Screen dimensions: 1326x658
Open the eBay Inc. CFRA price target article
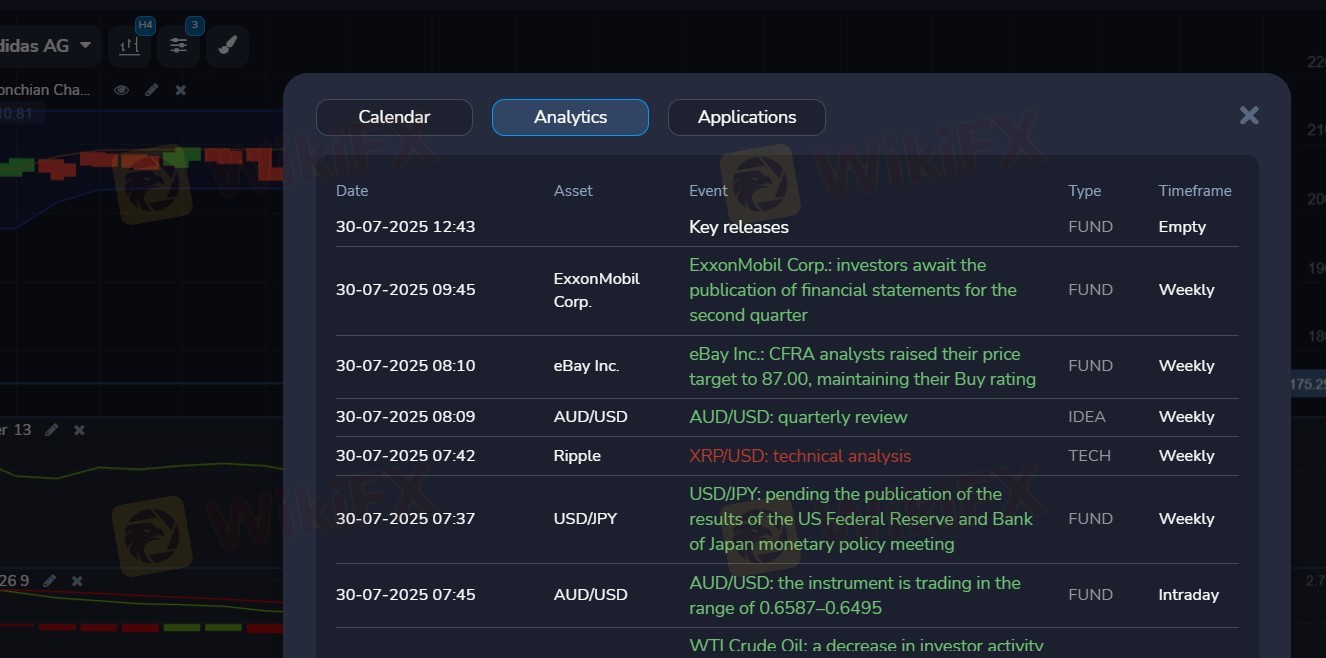point(862,366)
